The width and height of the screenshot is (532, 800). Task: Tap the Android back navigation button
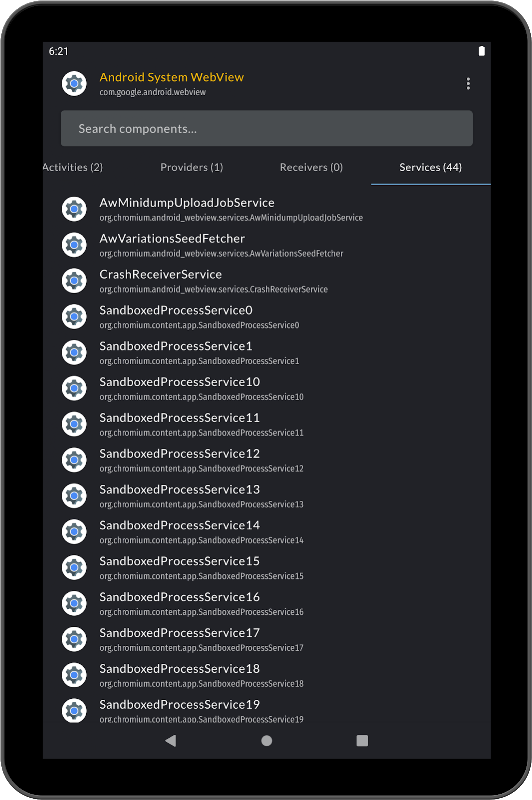(171, 741)
